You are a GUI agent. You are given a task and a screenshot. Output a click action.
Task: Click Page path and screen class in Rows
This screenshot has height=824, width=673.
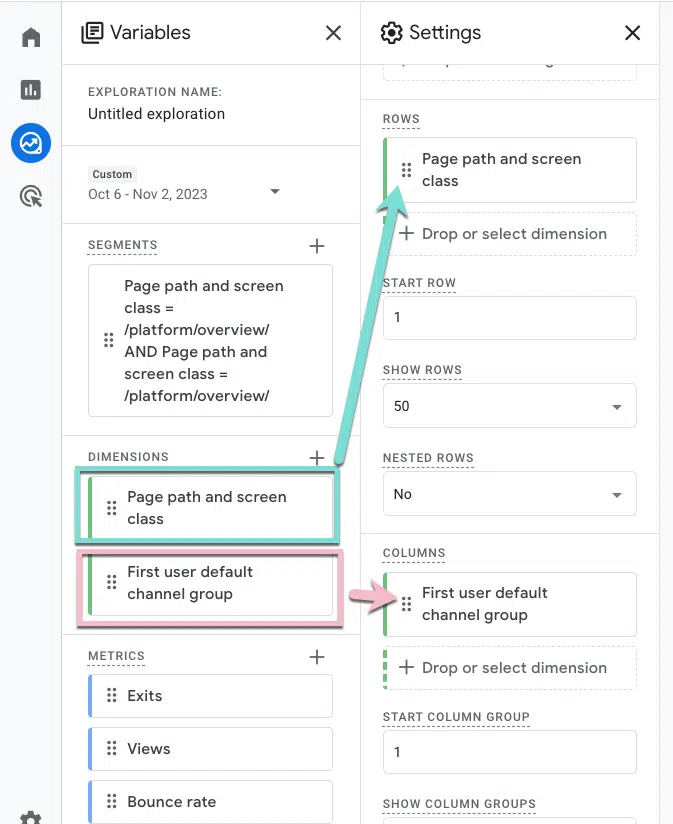[x=510, y=170]
